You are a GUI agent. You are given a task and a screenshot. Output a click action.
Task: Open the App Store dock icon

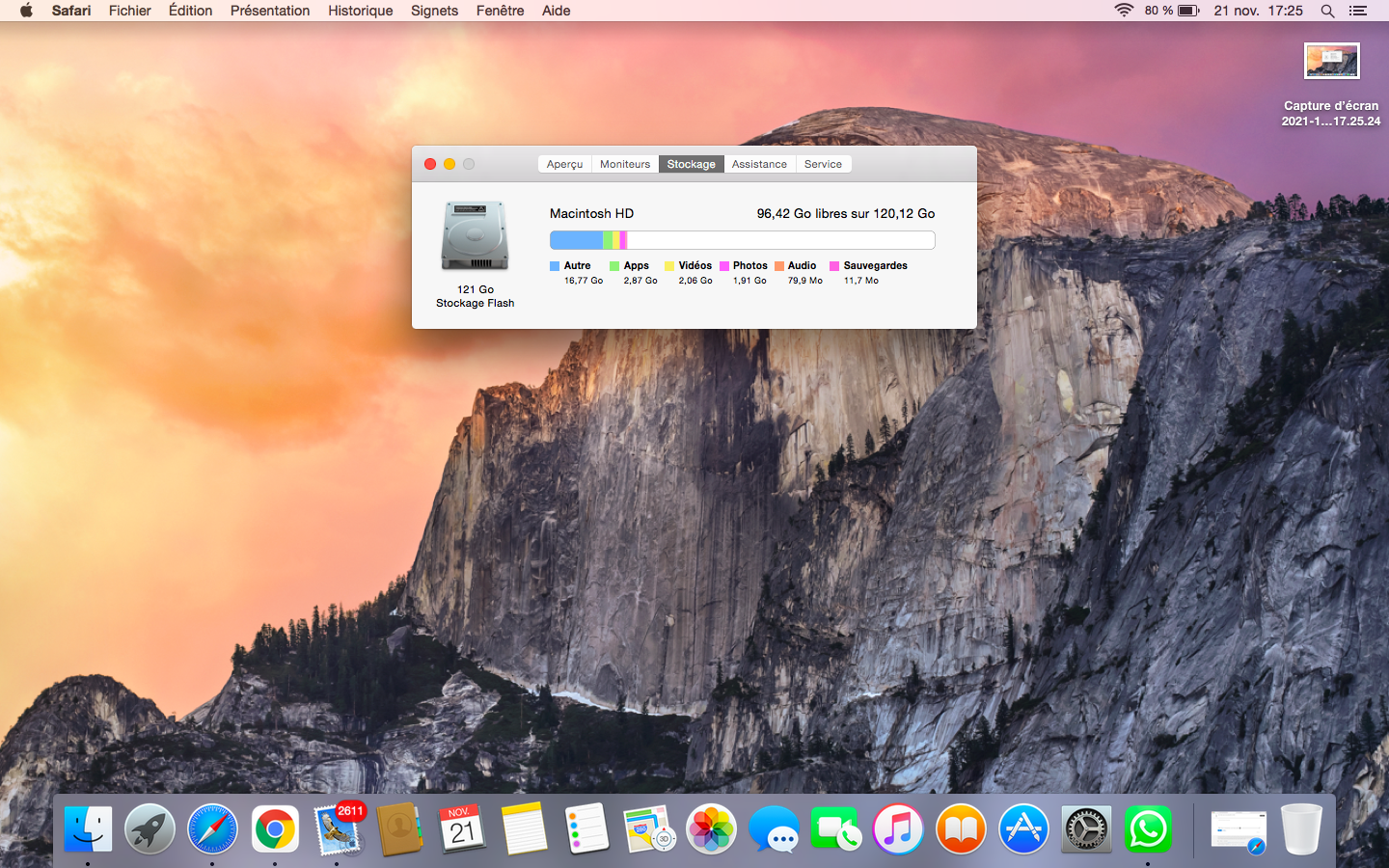click(1022, 829)
